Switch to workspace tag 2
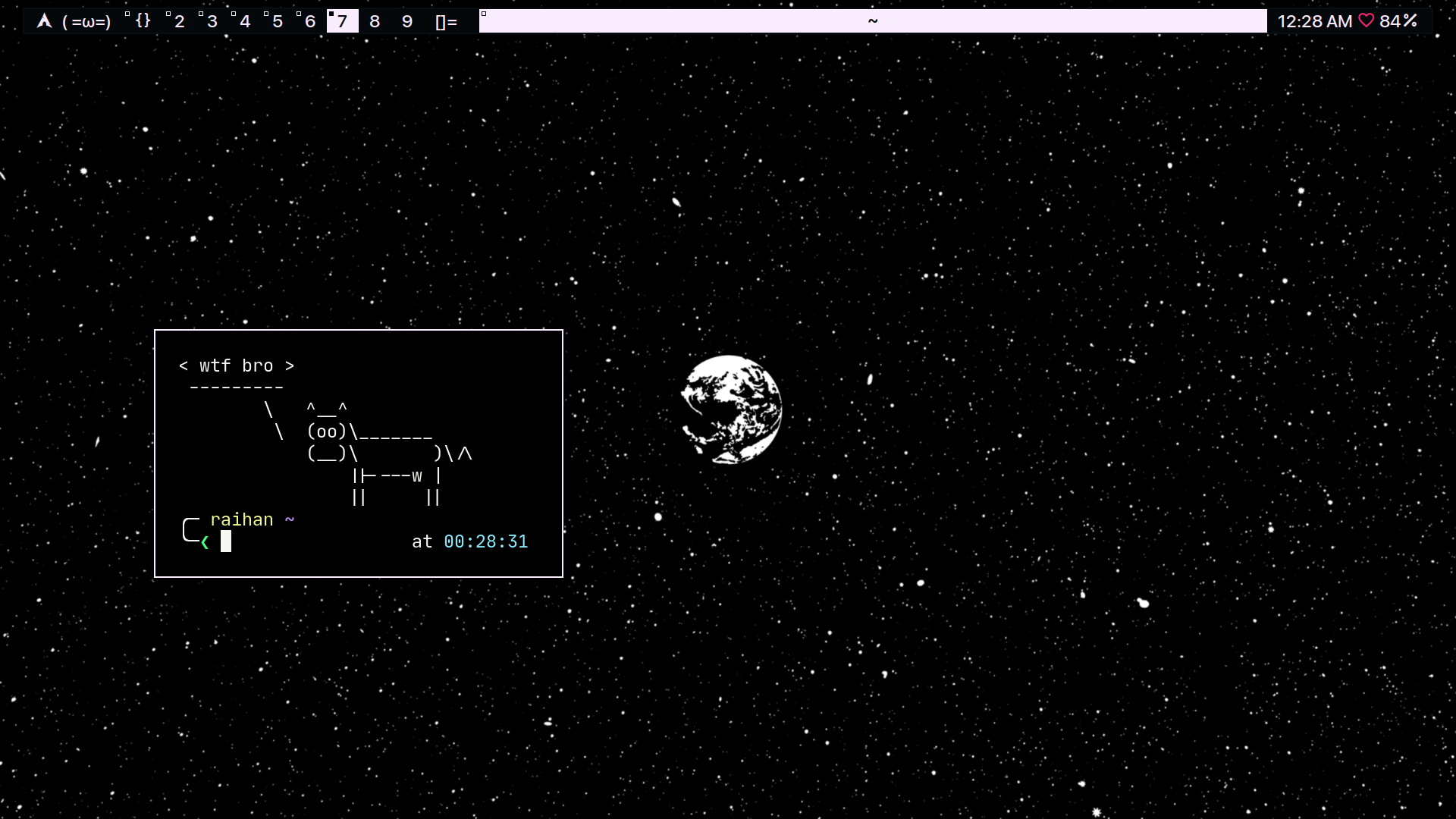1456x819 pixels. tap(179, 21)
